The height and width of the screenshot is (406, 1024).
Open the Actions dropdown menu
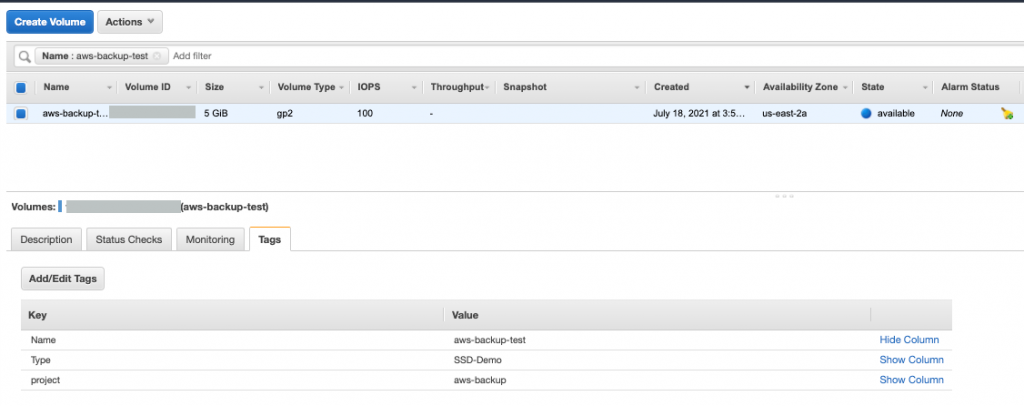point(130,22)
